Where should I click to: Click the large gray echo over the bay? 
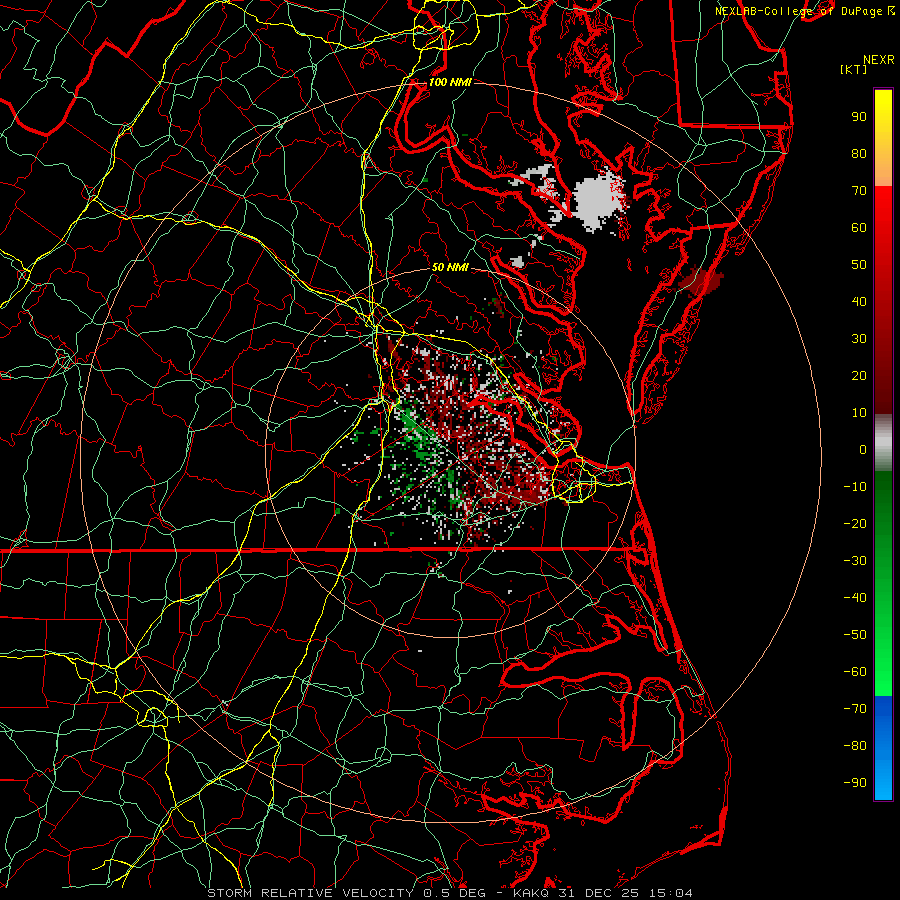[x=599, y=200]
